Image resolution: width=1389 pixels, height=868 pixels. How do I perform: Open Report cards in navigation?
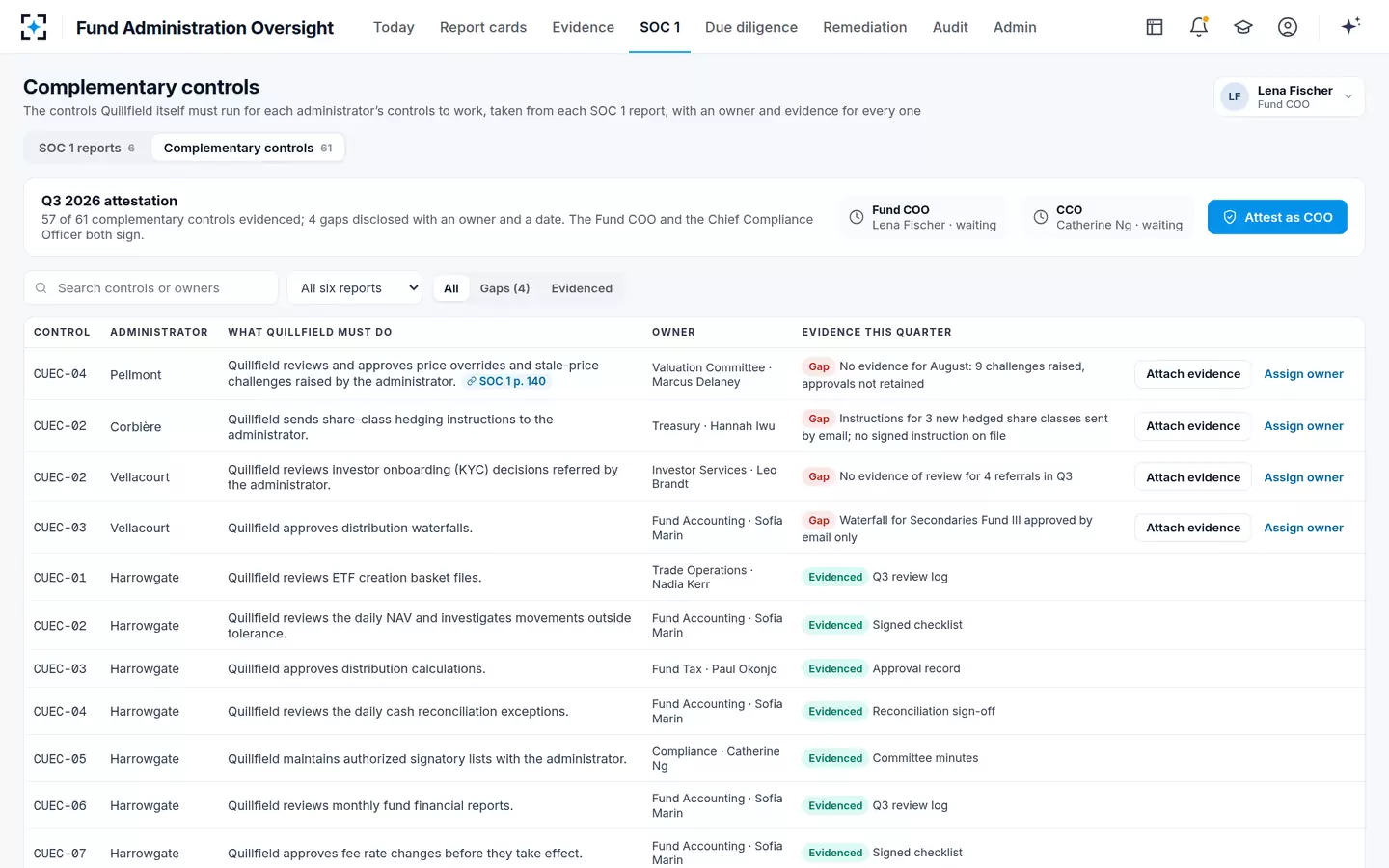[483, 27]
